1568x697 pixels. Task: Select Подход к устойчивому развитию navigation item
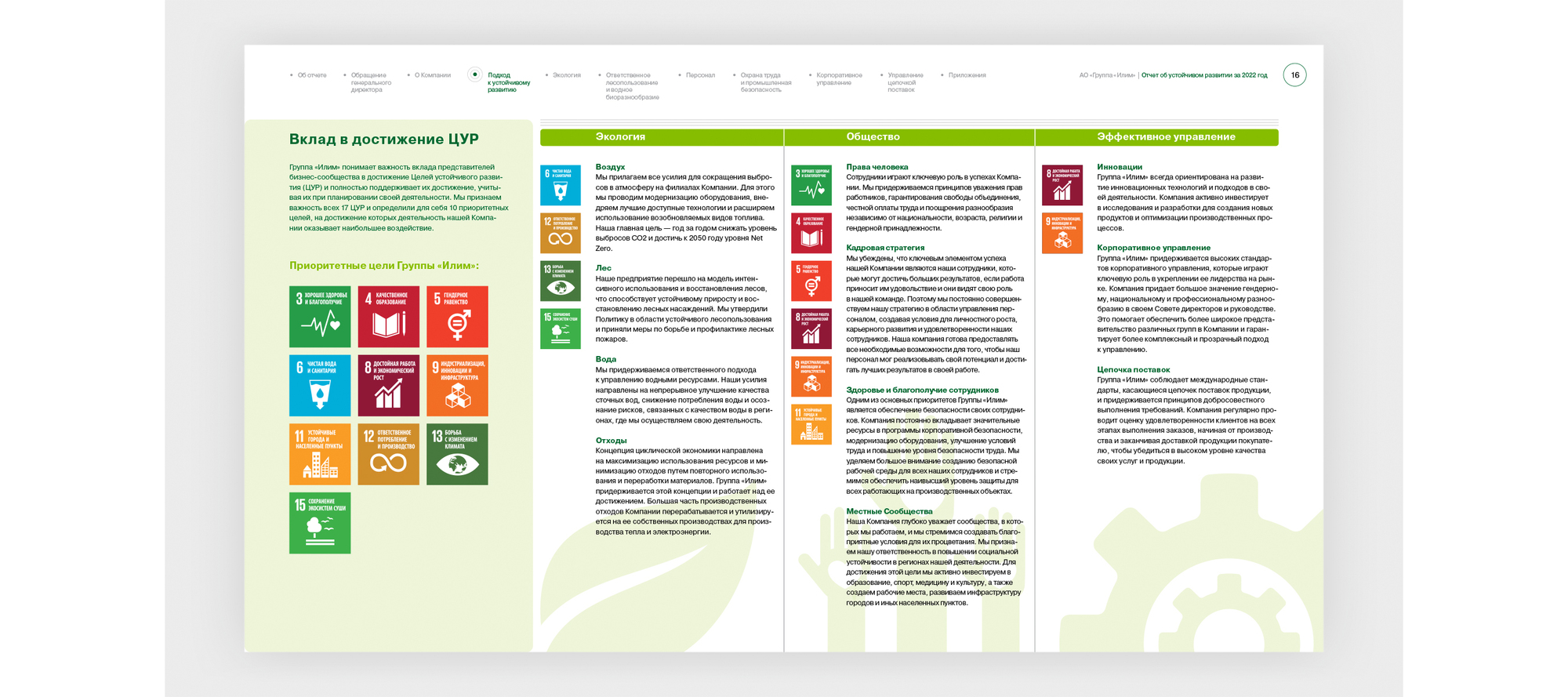[x=509, y=82]
